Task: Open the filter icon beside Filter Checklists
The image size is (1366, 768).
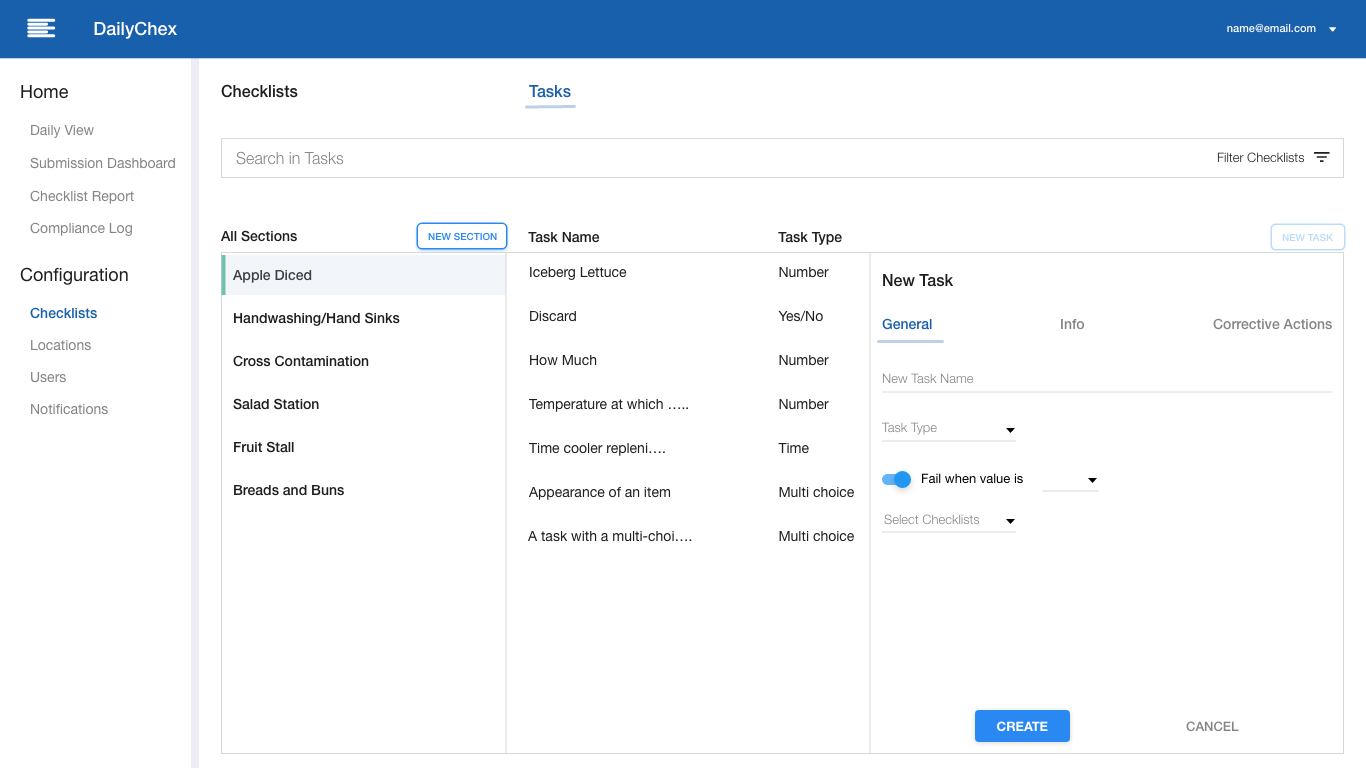Action: coord(1322,157)
